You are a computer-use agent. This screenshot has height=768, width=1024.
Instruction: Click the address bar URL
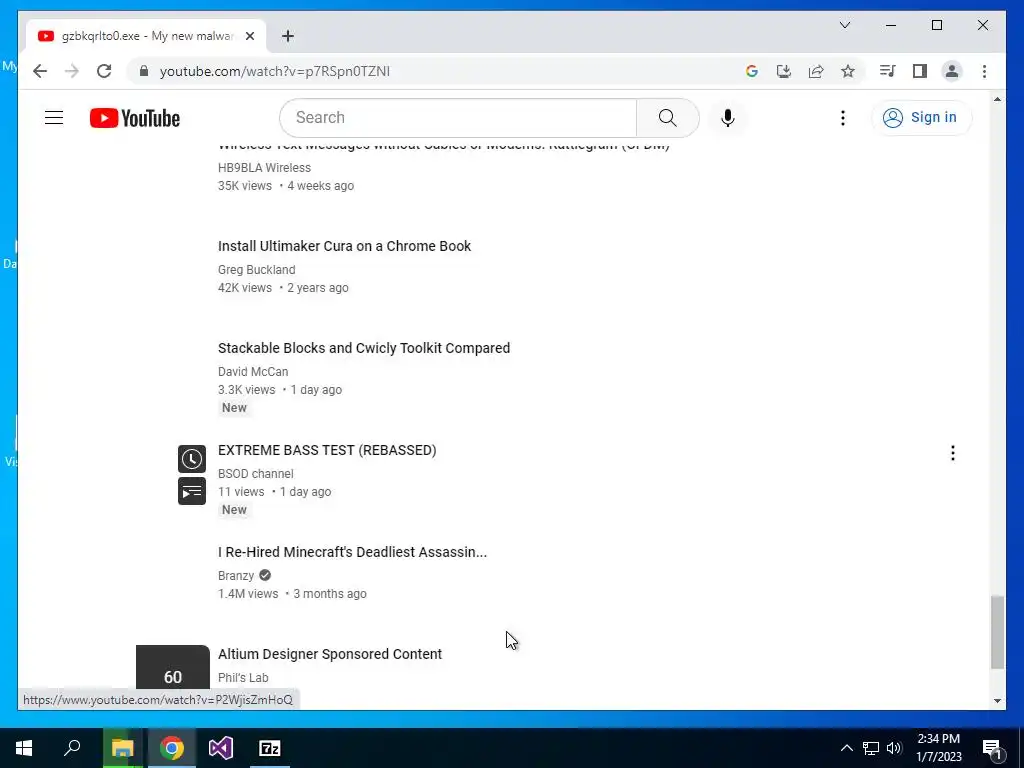pos(275,71)
